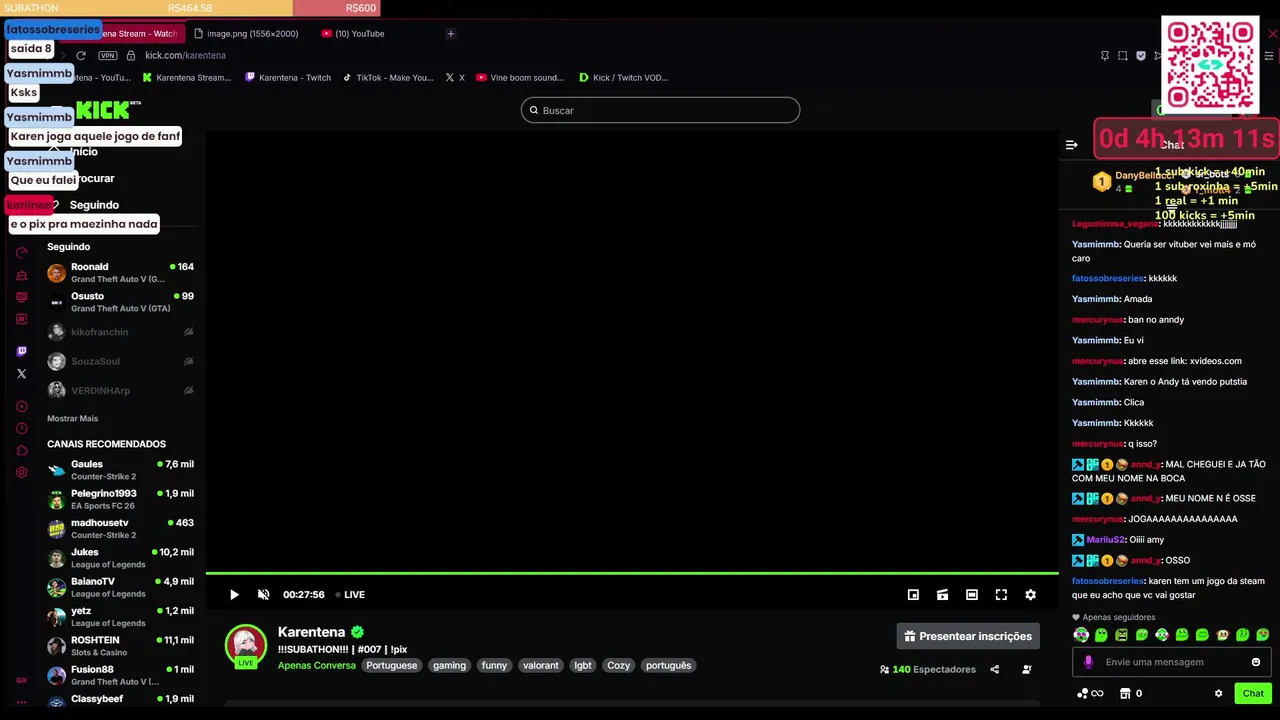
Task: View the 140 Espectadores count
Action: 927,669
